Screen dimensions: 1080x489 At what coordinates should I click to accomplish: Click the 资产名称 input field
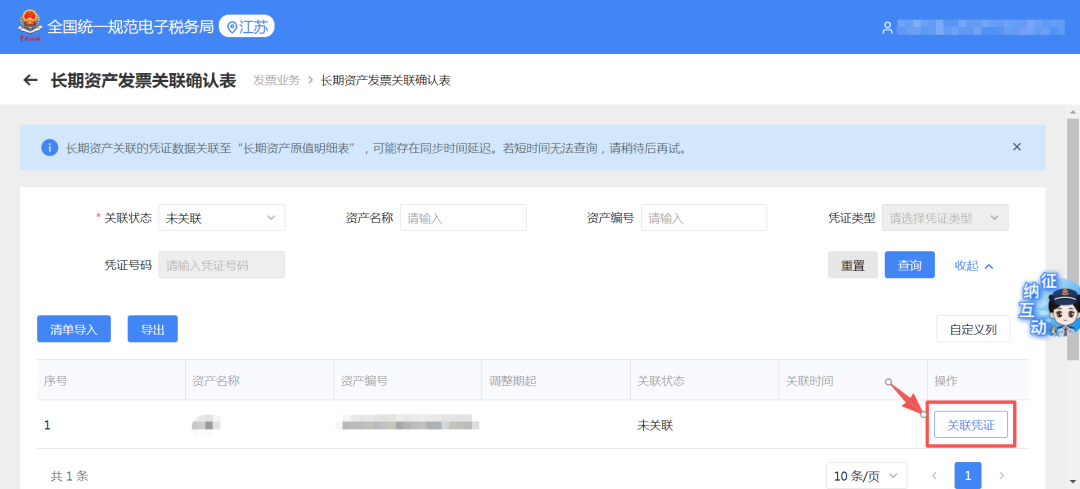pyautogui.click(x=463, y=218)
